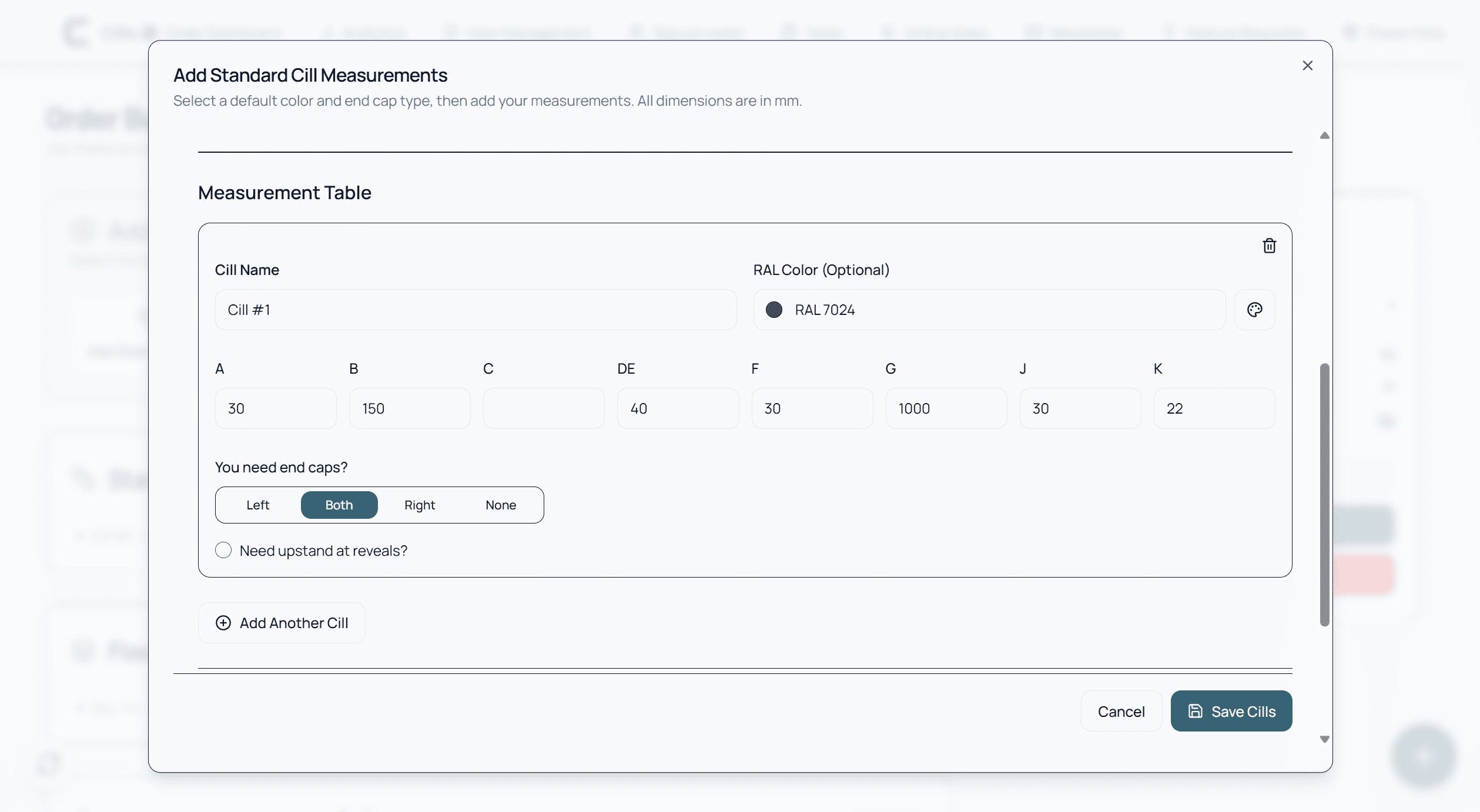
Task: Click the K field showing 22
Action: pyautogui.click(x=1213, y=408)
